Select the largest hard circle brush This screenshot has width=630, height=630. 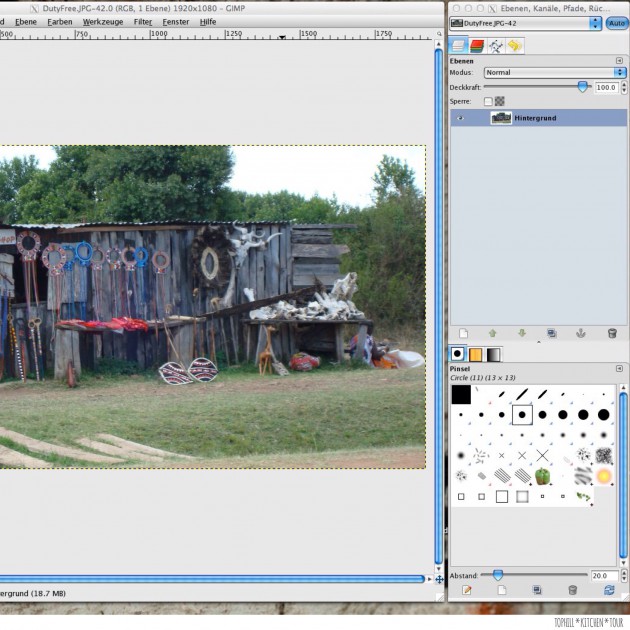(x=603, y=415)
